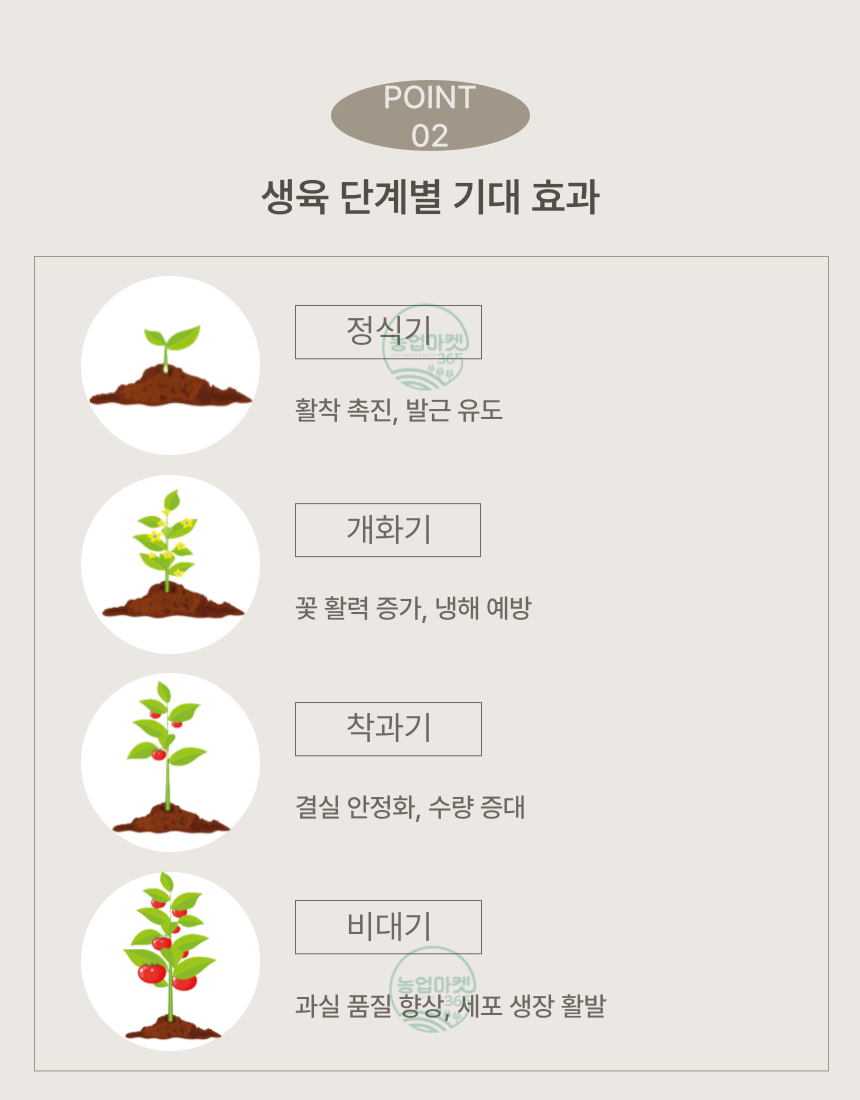Image resolution: width=860 pixels, height=1100 pixels.
Task: Click the text 결실 안정화, 수량 증대
Action: (x=410, y=807)
